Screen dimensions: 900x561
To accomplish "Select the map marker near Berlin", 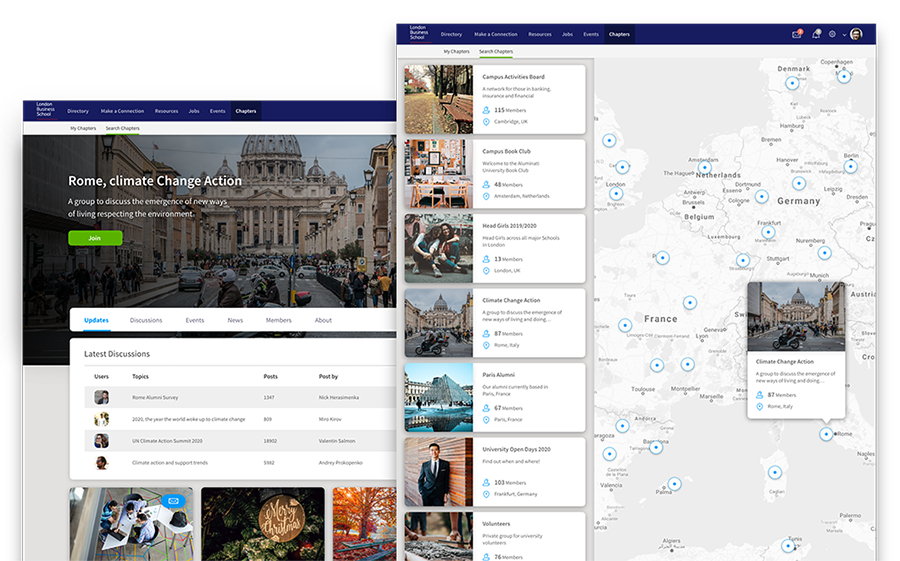I will point(851,167).
